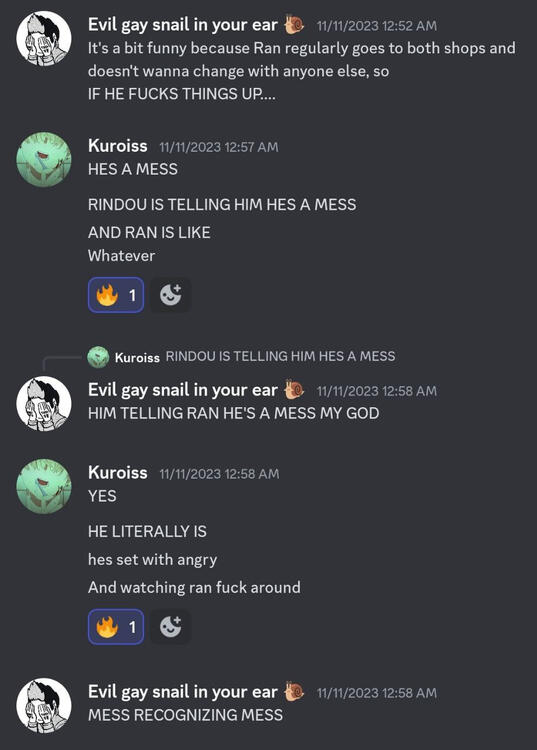The height and width of the screenshot is (750, 537).
Task: Open Kuroiss avatar beside the "YES" message
Action: click(44, 486)
